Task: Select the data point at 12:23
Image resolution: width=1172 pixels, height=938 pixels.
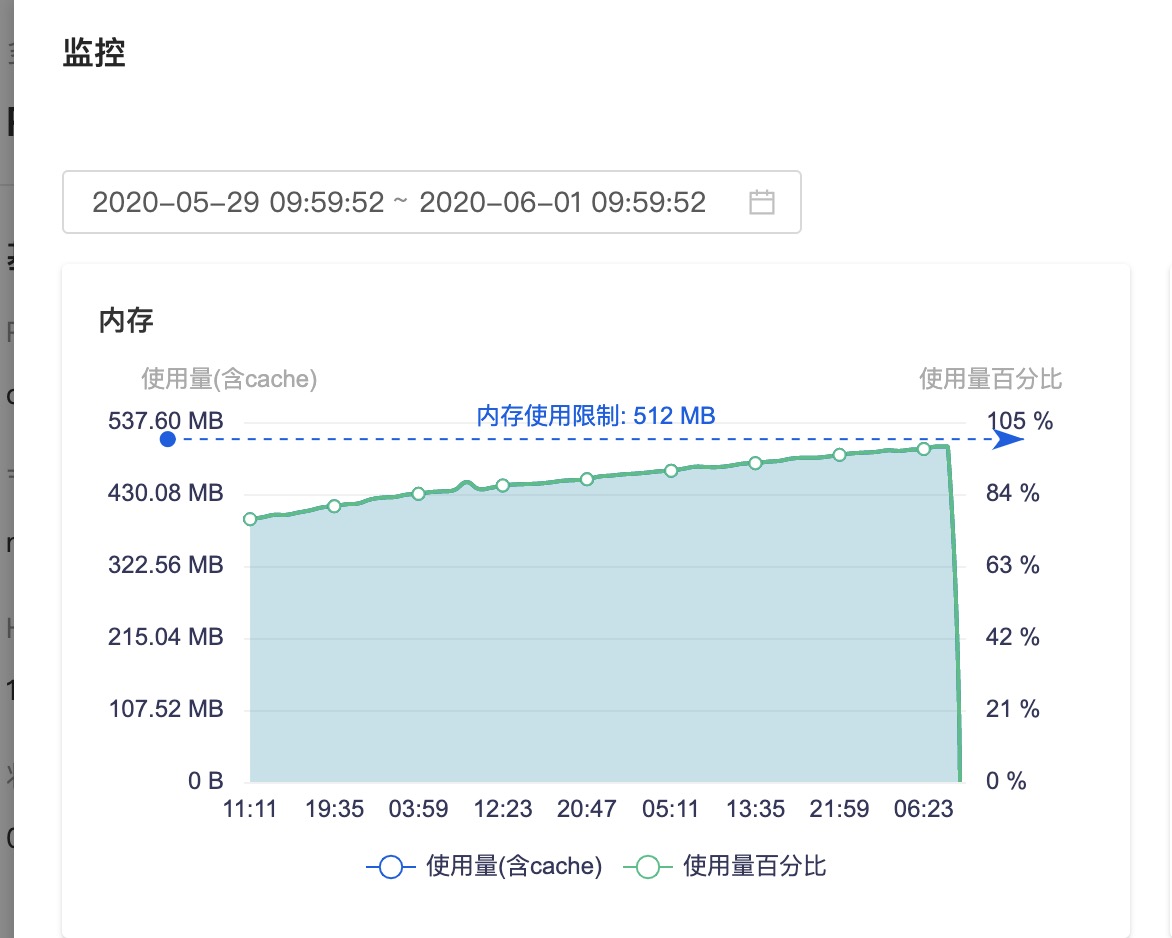Action: click(503, 485)
